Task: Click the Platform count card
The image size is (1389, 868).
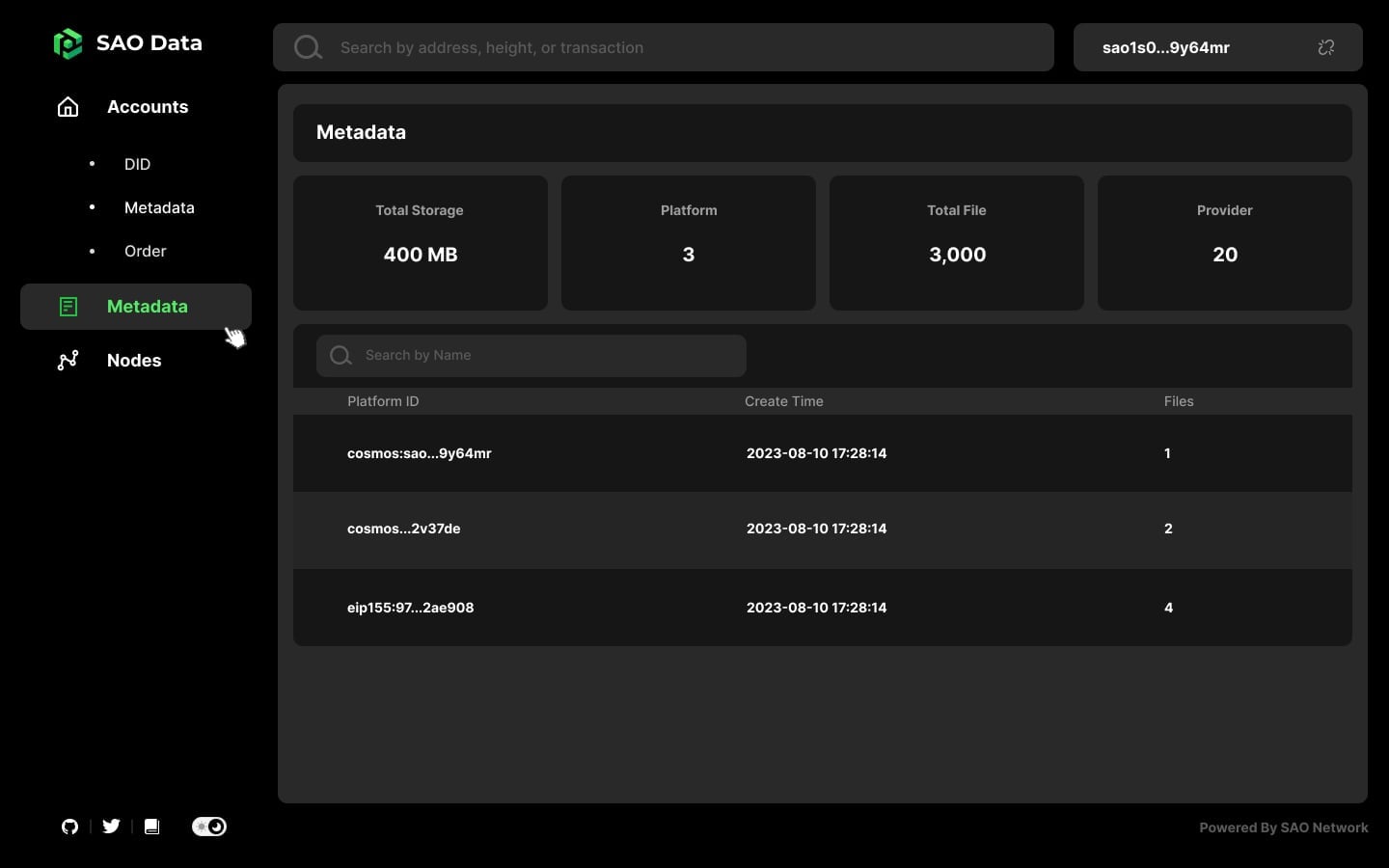Action: click(689, 243)
